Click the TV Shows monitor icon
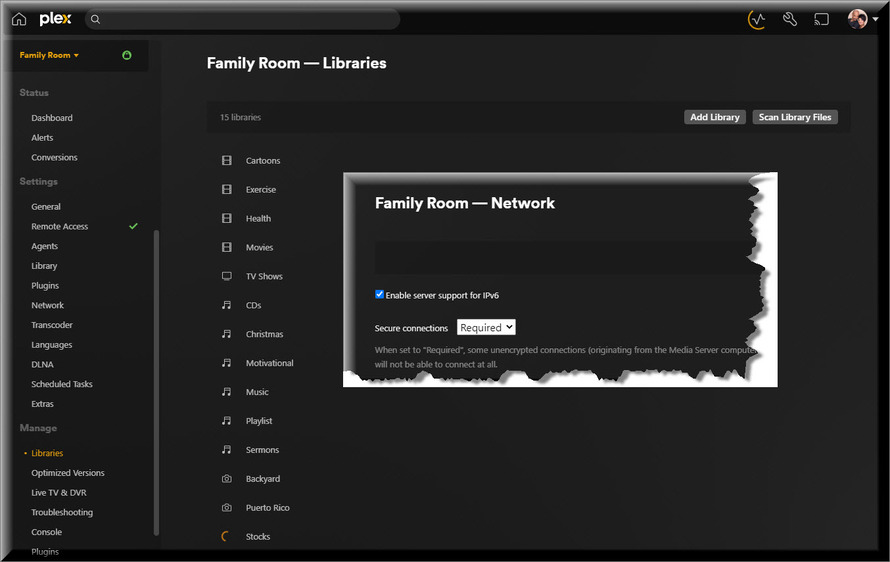Image resolution: width=890 pixels, height=562 pixels. (226, 276)
